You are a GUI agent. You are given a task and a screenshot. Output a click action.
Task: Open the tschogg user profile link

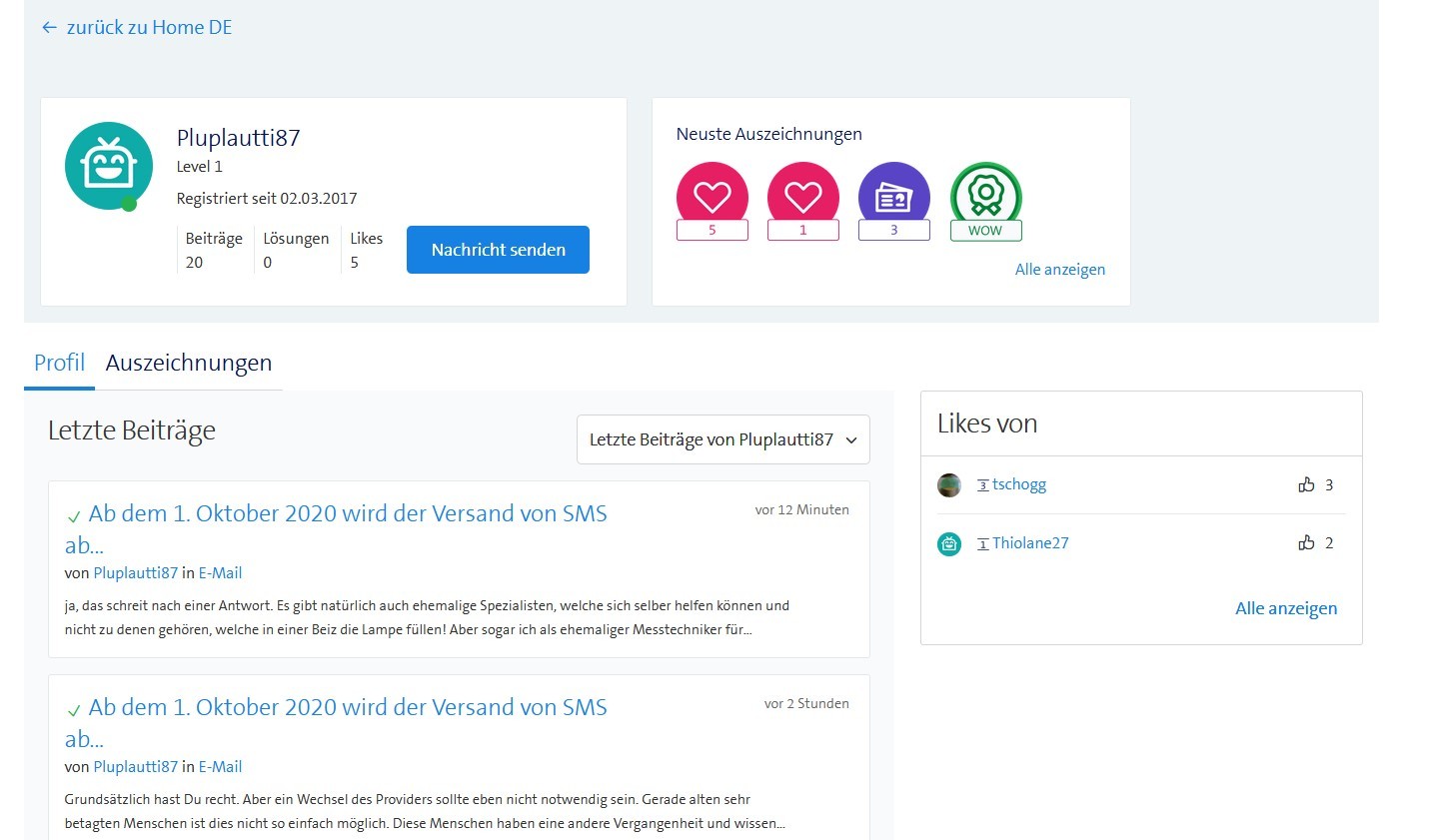point(1018,485)
